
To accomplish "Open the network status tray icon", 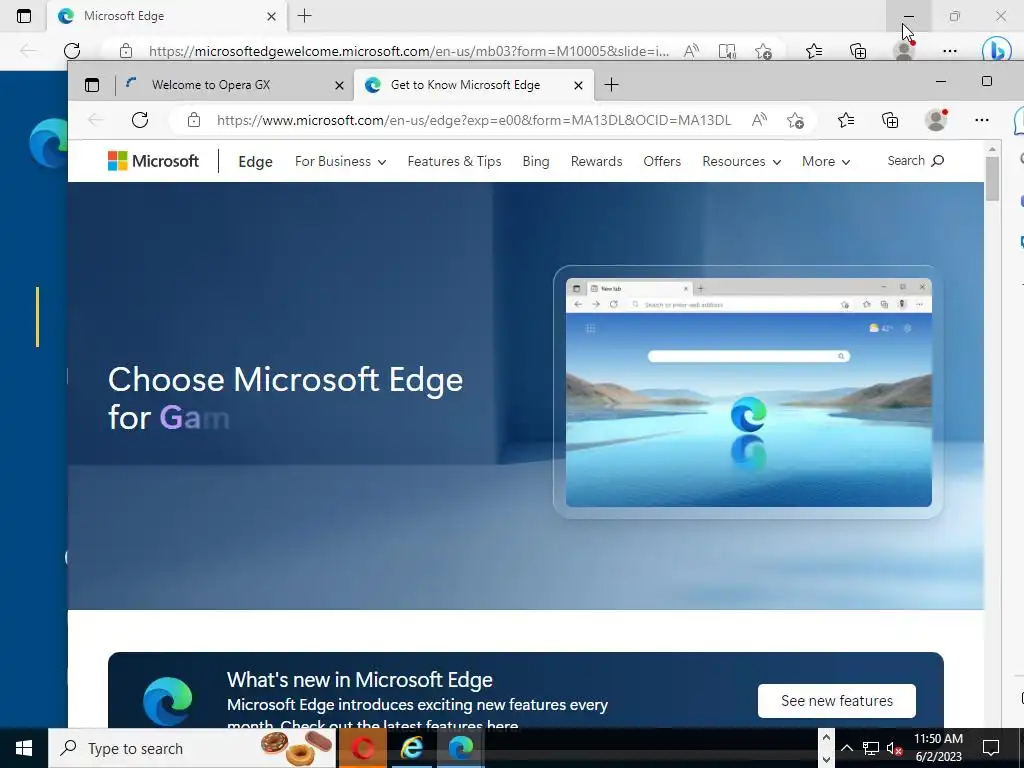I will coord(871,748).
